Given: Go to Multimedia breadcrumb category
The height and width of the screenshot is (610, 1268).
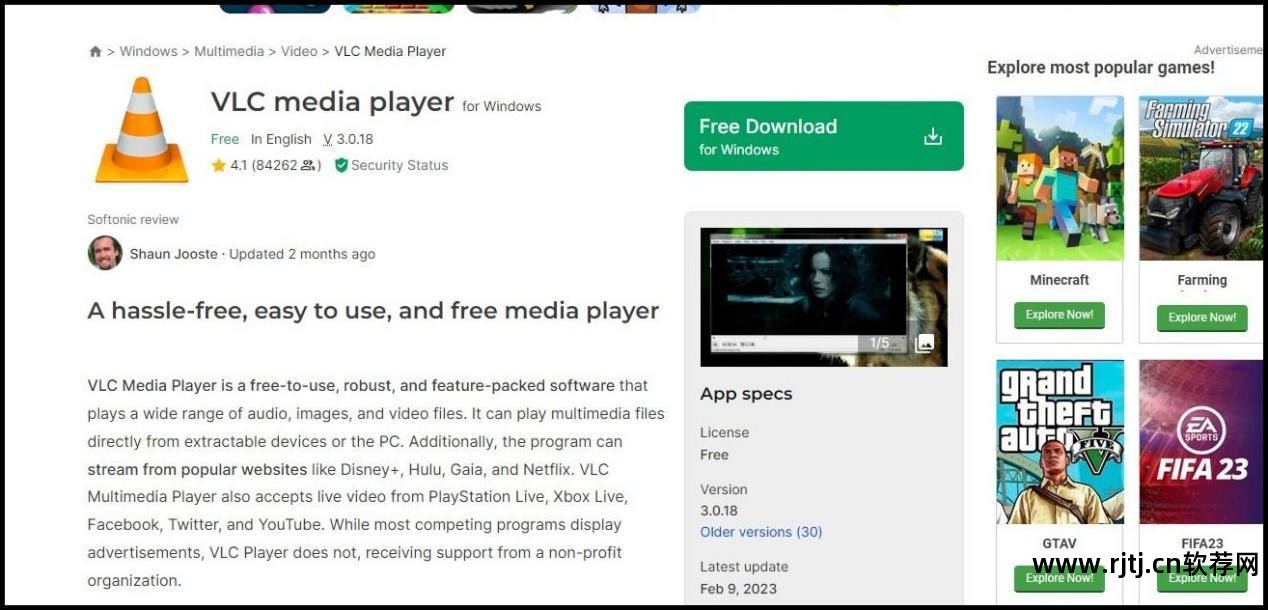Looking at the screenshot, I should 229,51.
